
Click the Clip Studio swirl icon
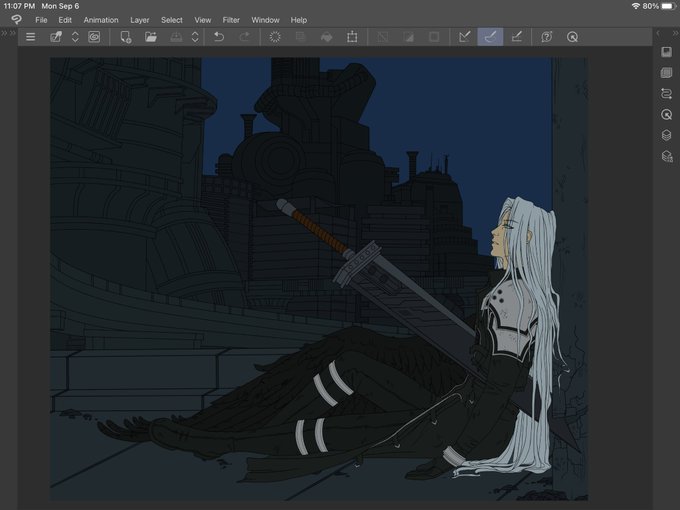(94, 37)
